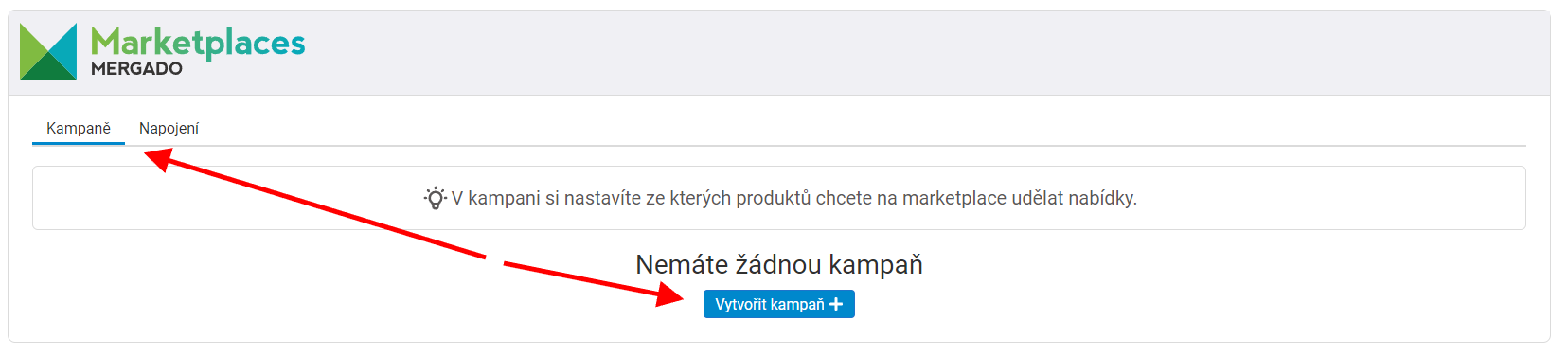The width and height of the screenshot is (1568, 356).
Task: Click the lightbulb hint icon
Action: point(436,198)
